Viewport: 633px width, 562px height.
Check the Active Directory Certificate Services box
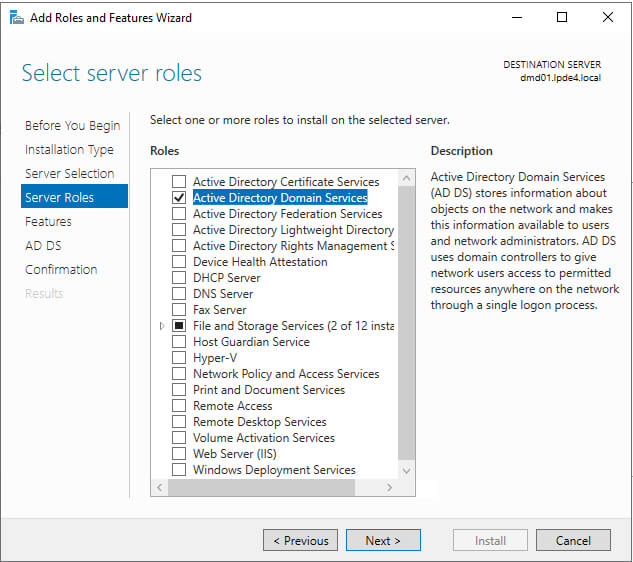[x=179, y=182]
